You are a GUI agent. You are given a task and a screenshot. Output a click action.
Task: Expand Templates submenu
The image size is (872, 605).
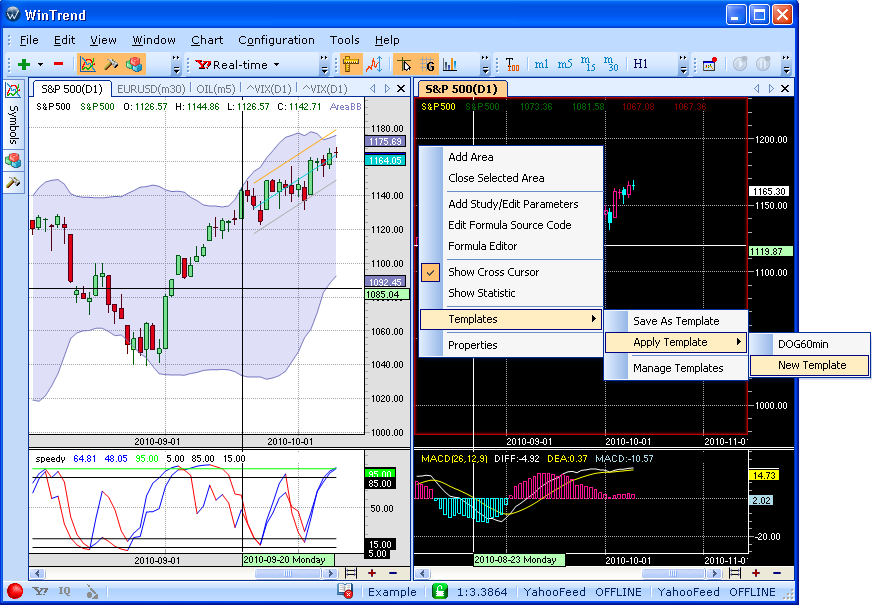[x=511, y=319]
